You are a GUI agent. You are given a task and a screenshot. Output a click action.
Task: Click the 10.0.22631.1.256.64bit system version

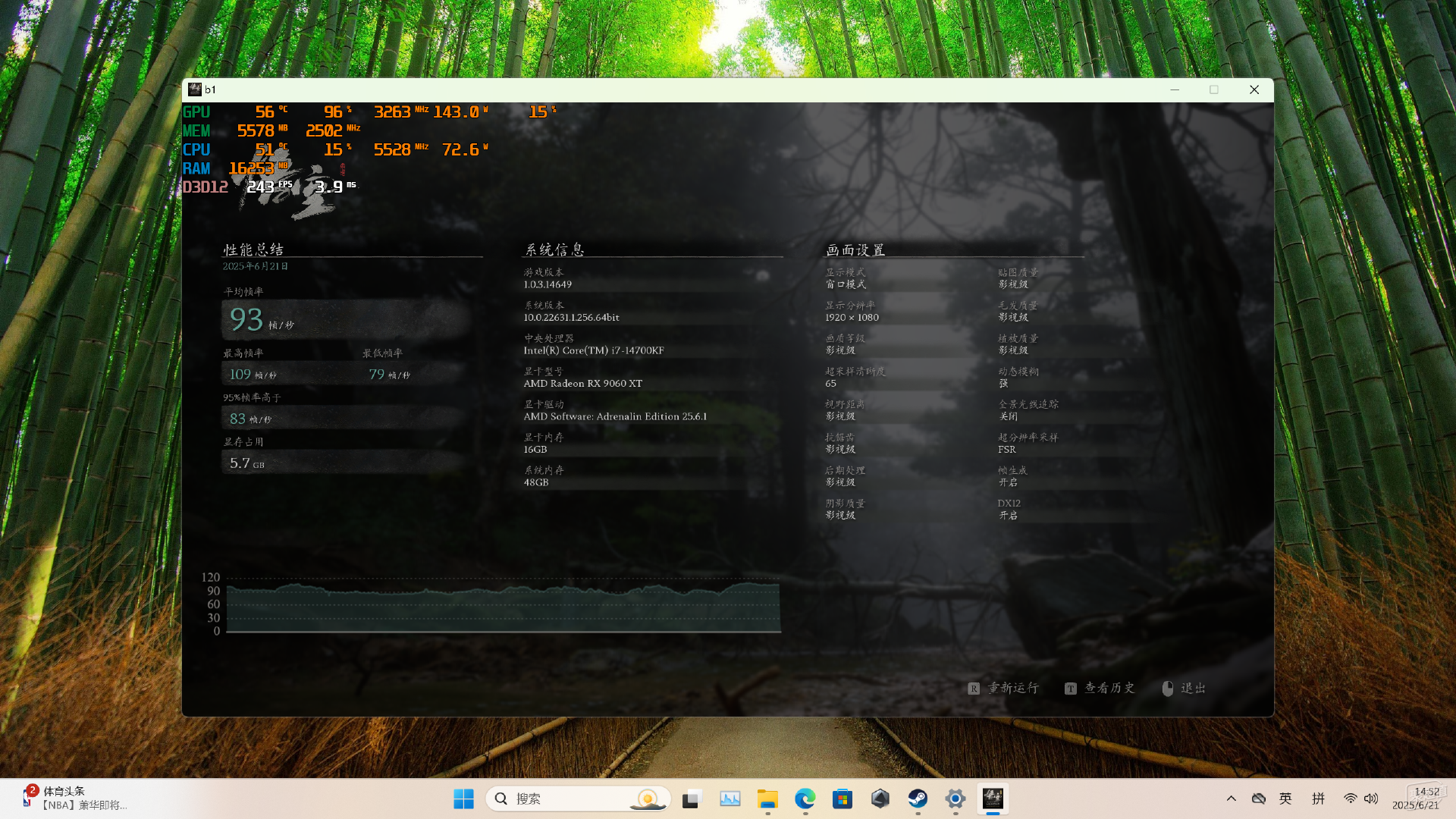coord(571,318)
